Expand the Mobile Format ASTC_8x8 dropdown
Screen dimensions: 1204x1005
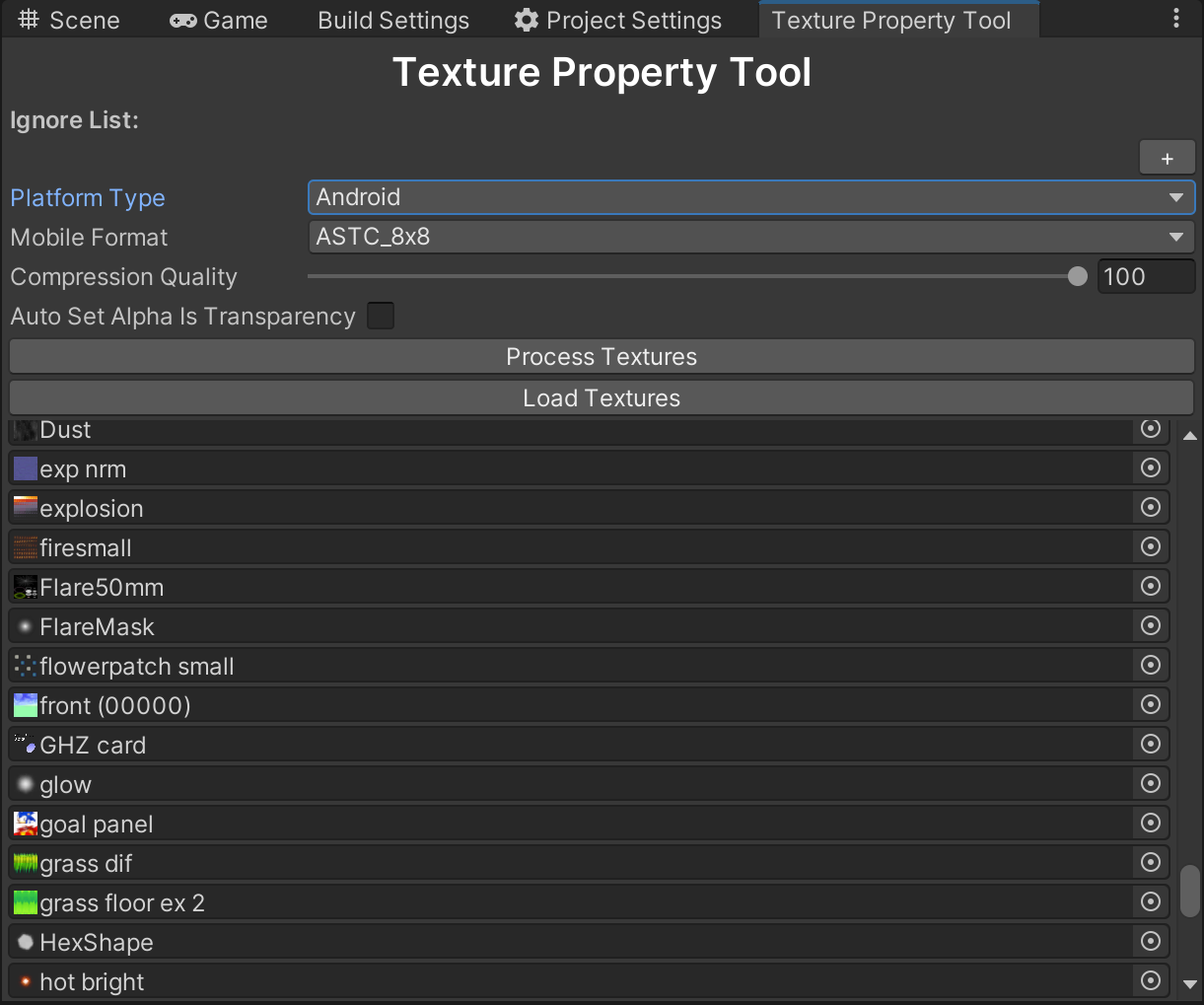click(750, 237)
